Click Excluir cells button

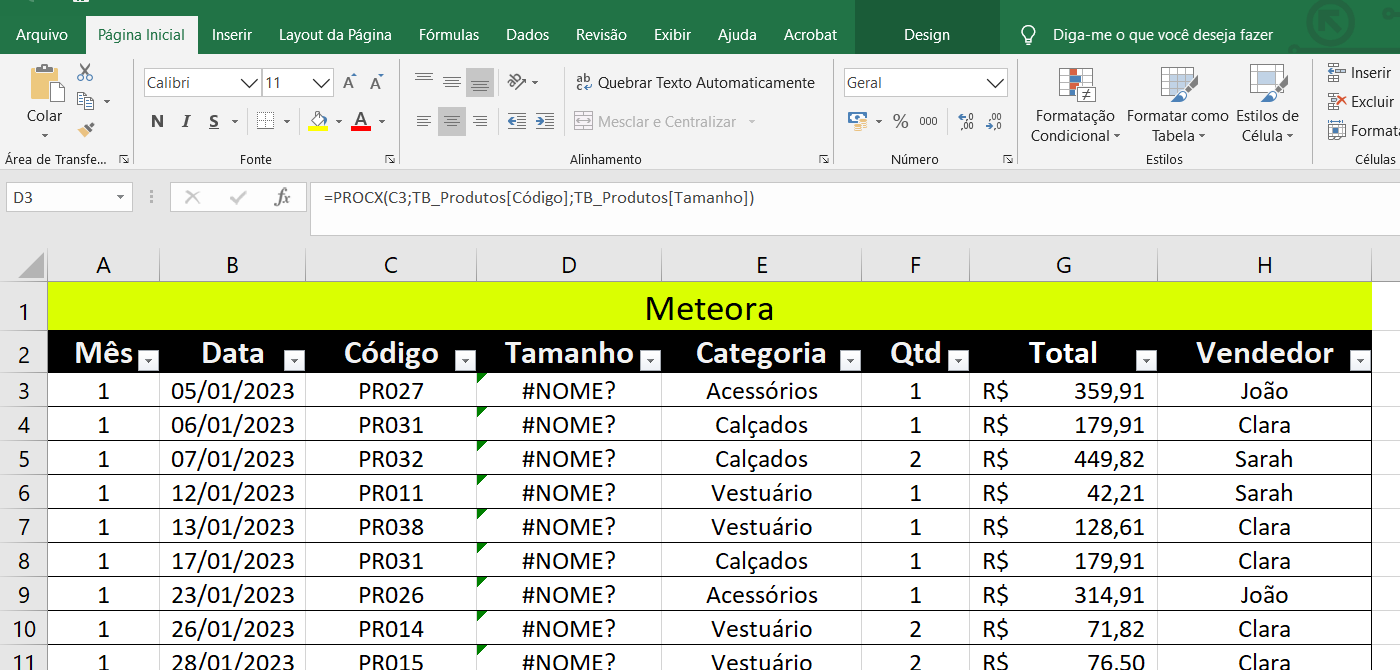pyautogui.click(x=1361, y=102)
